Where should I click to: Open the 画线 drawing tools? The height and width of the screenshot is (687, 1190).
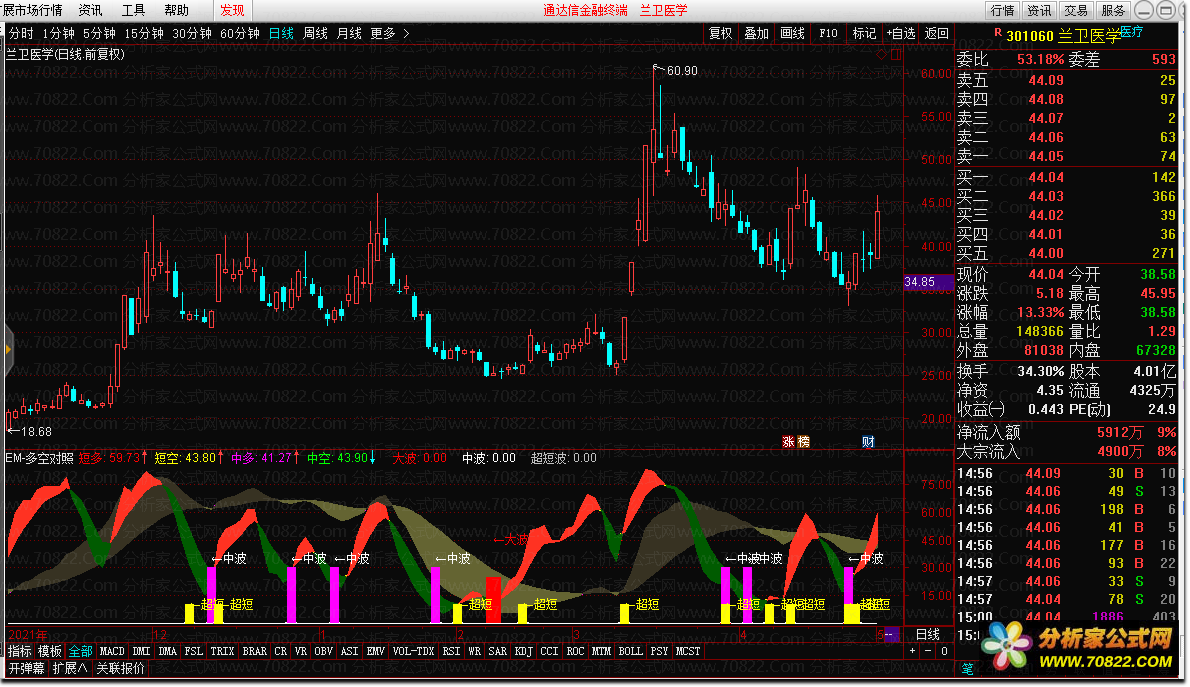click(792, 33)
